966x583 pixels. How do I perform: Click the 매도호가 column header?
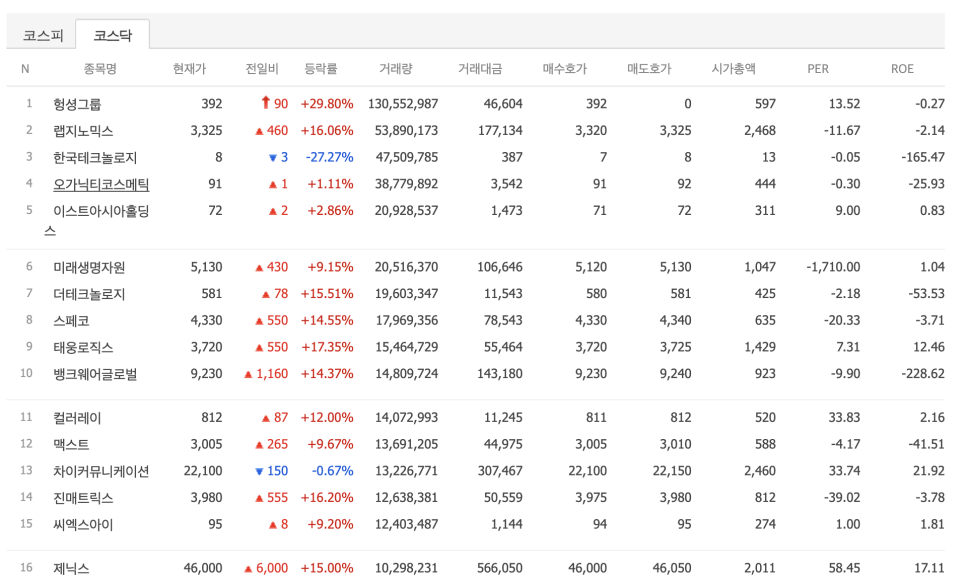649,69
